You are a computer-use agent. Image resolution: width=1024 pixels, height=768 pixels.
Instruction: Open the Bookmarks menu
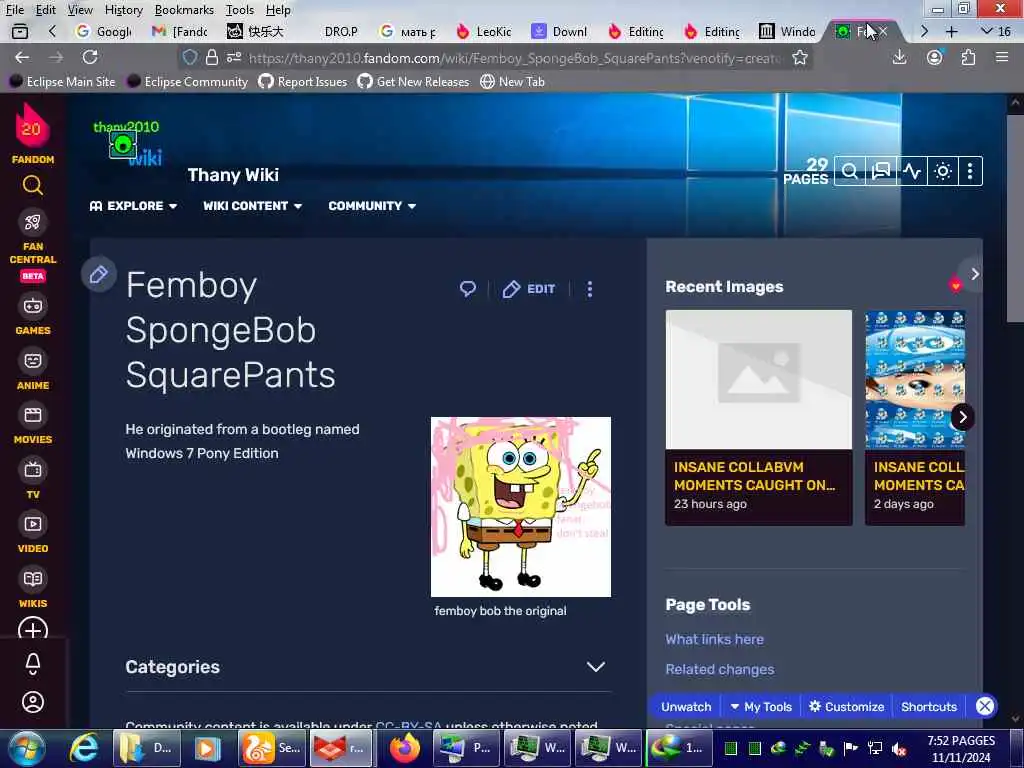pos(184,10)
